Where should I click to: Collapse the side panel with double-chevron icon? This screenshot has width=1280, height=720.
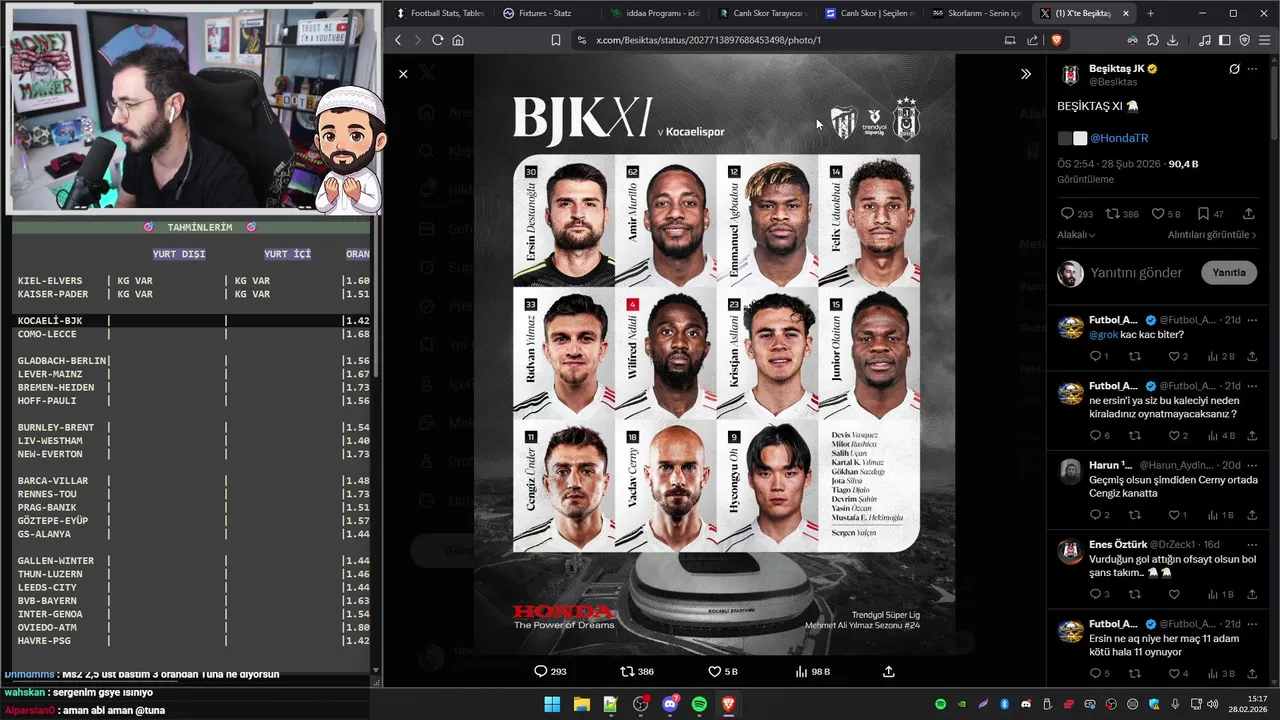click(1025, 74)
